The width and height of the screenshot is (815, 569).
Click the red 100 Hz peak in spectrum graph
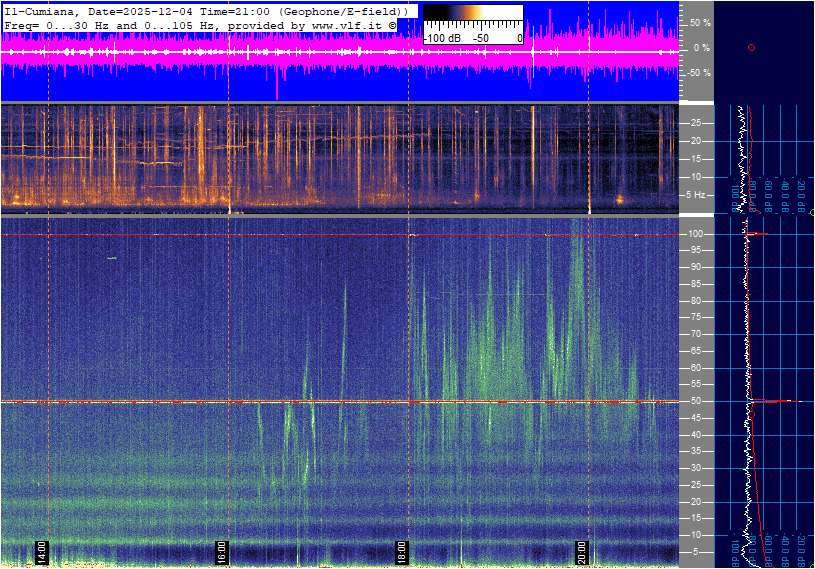click(759, 234)
